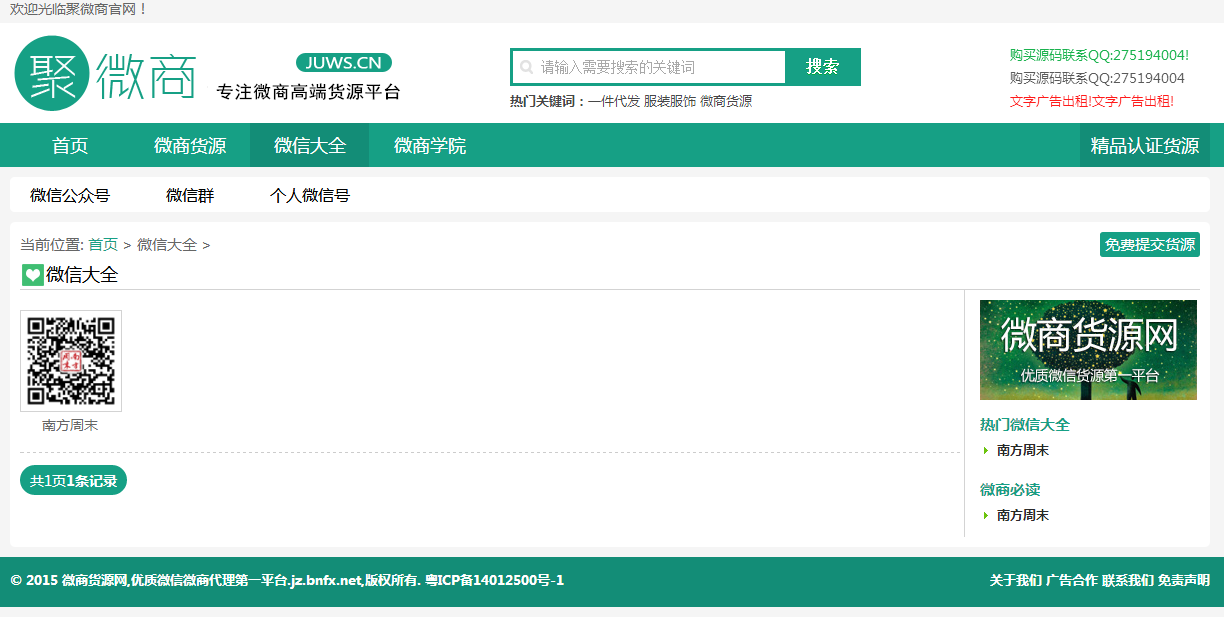
Task: Click the 免费提交货源 button
Action: click(x=1150, y=245)
